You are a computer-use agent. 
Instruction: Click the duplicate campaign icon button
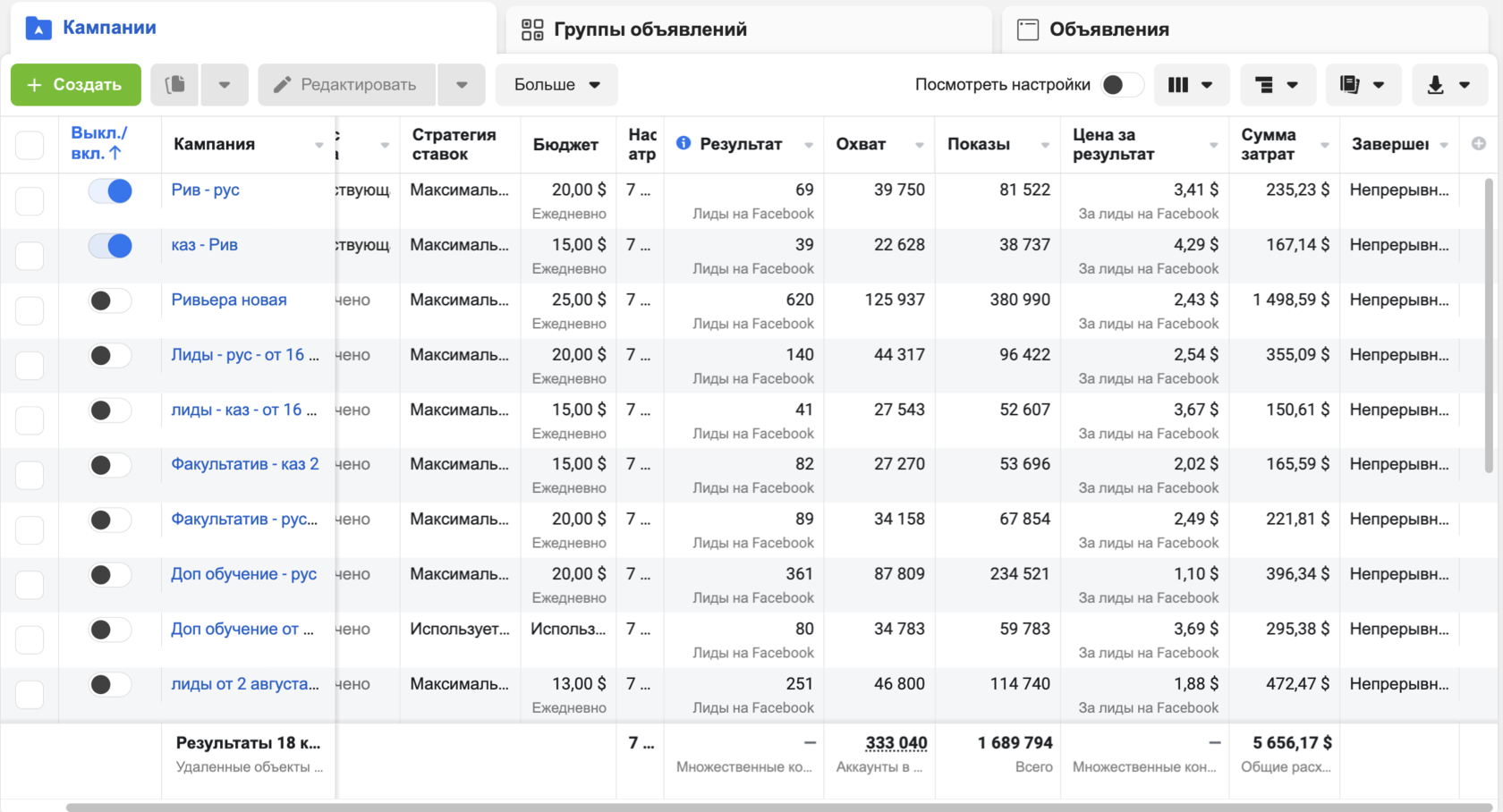175,85
